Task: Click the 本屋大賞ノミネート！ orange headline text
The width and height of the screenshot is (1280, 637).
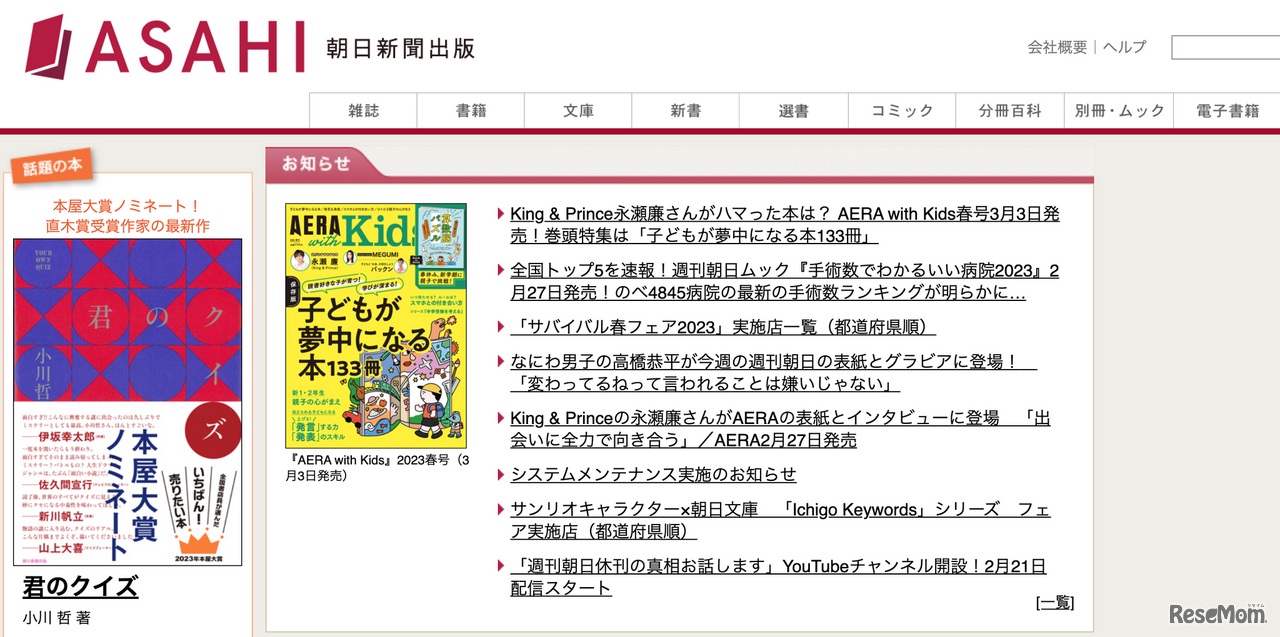Action: pyautogui.click(x=128, y=205)
